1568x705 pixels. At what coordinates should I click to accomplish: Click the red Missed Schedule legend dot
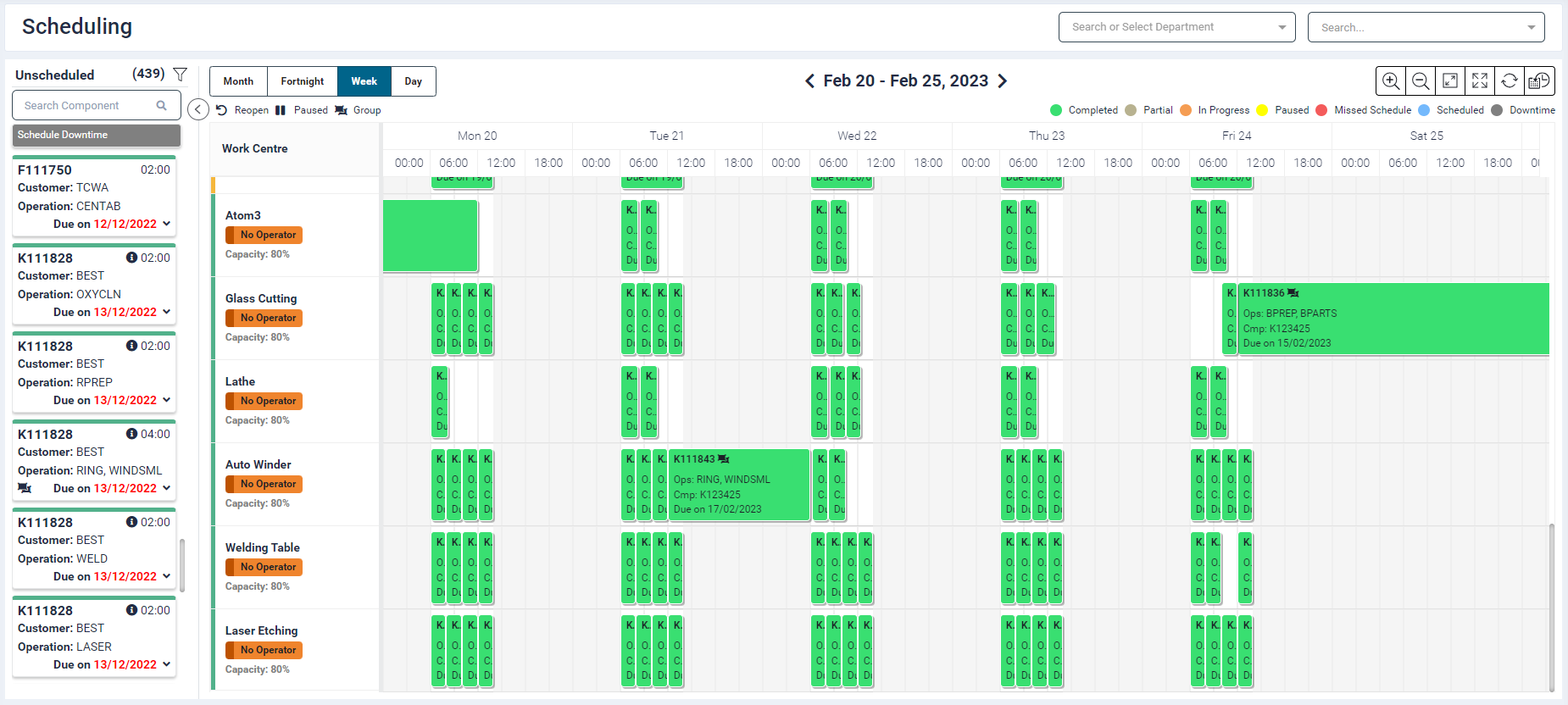1321,110
